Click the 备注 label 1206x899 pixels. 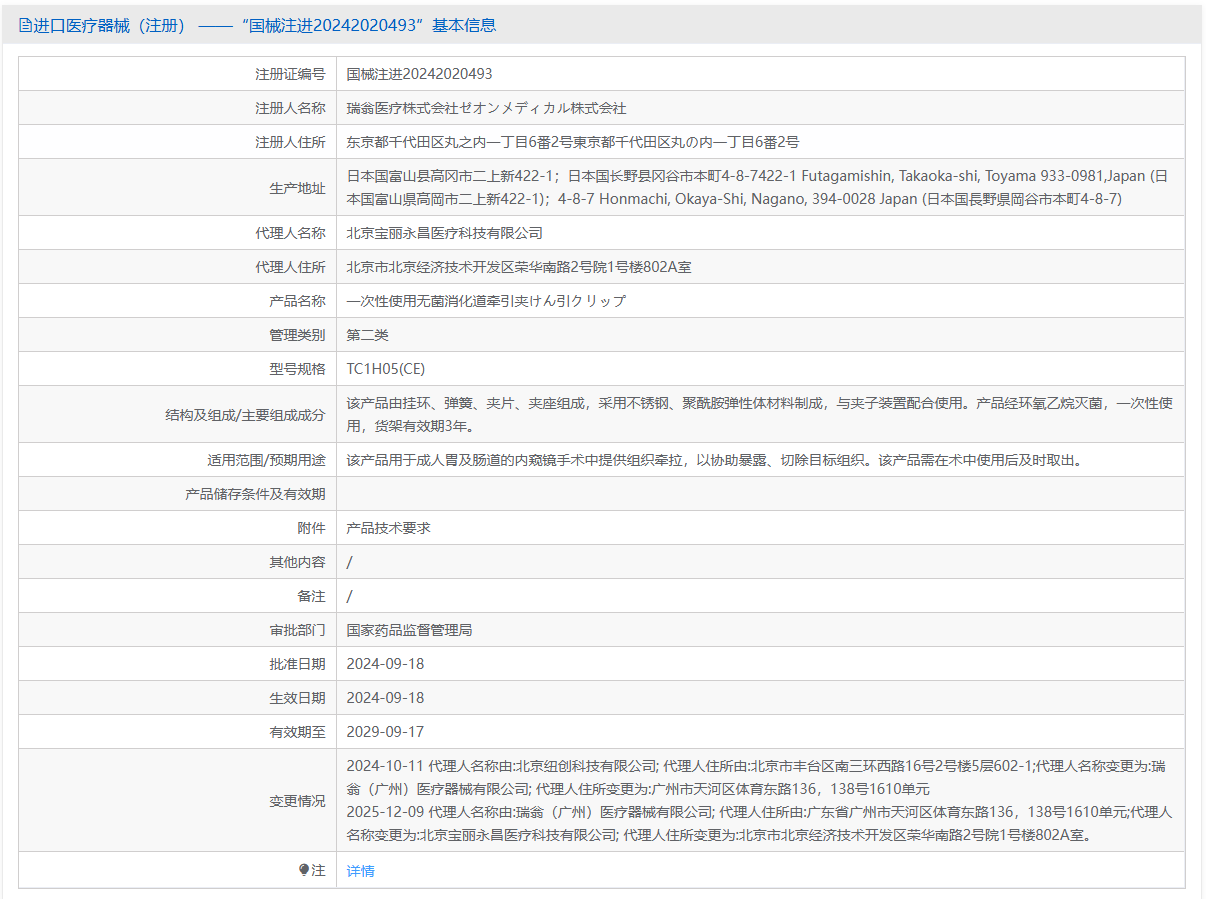311,596
